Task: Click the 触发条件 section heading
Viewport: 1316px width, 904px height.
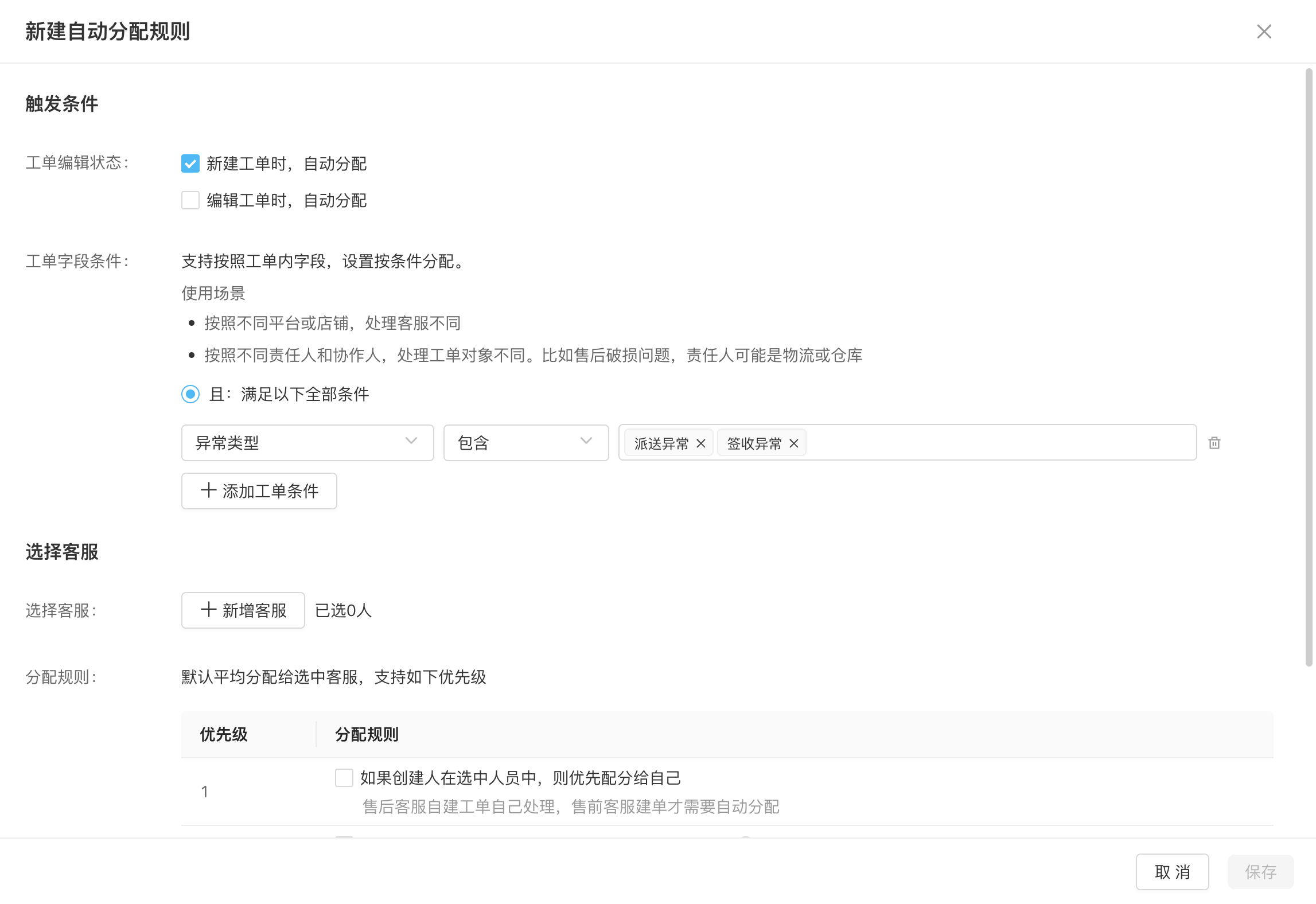Action: [62, 104]
